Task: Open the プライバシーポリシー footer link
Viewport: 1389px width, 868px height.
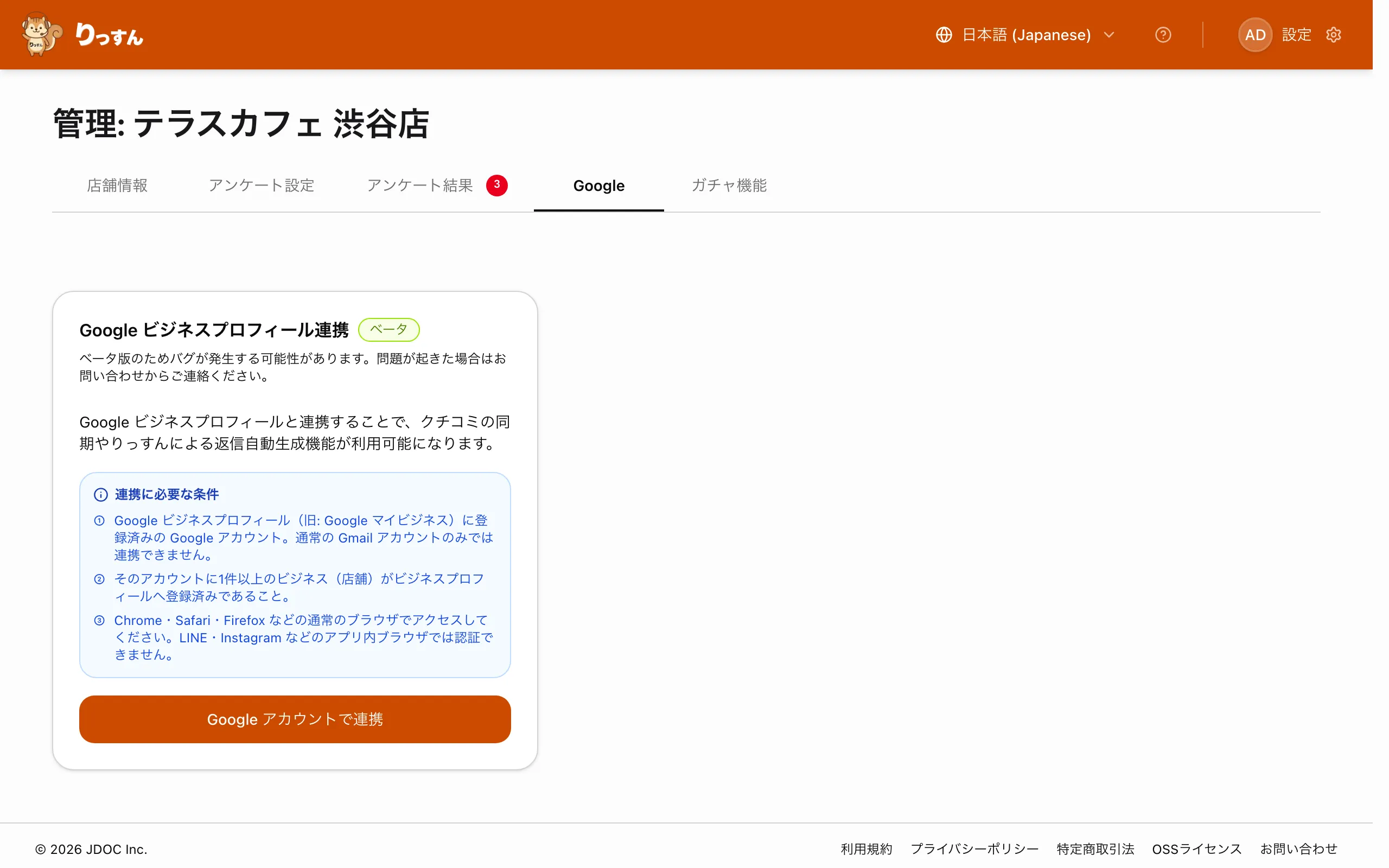Action: 974,849
